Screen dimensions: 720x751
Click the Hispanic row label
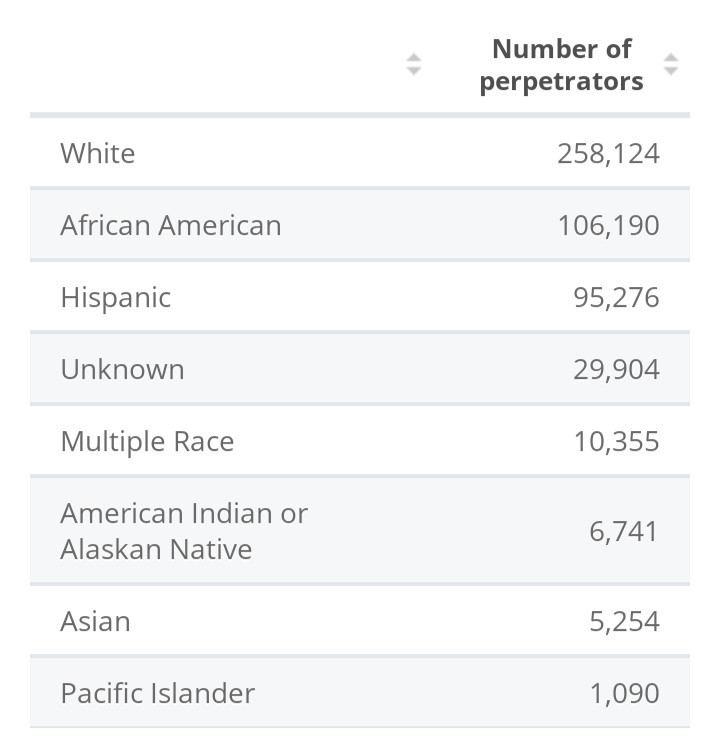115,297
